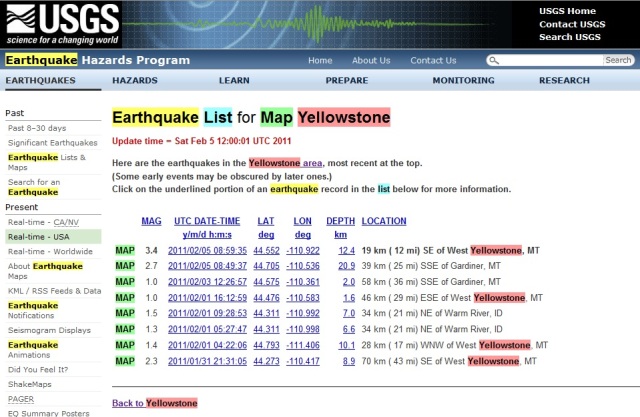Click MAP for the magnitude 3.4 quake
640x417 pixels.
click(x=125, y=250)
